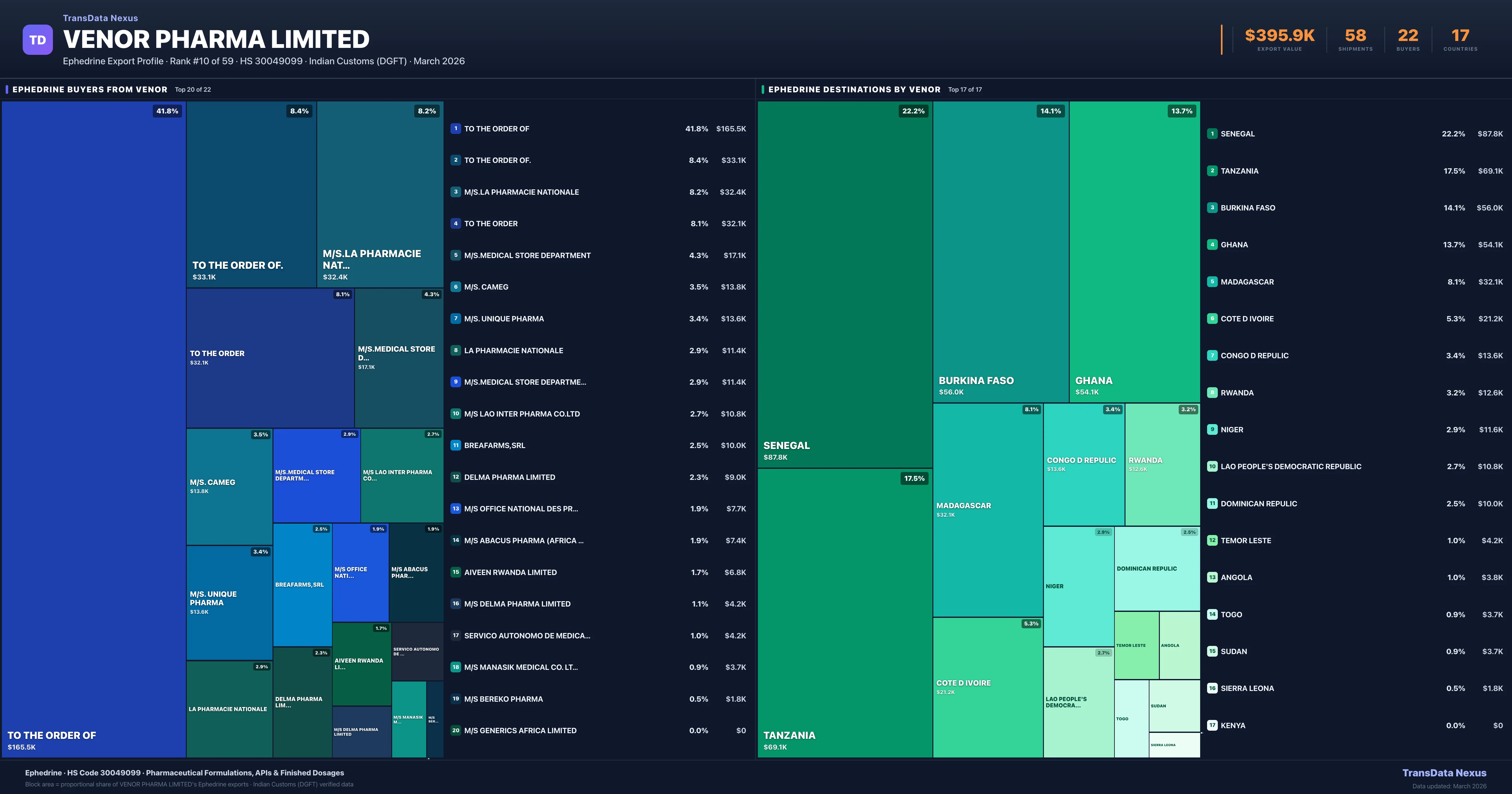Toggle the 41.8% label on the largest buyer block
The width and height of the screenshot is (1512, 794).
point(167,110)
